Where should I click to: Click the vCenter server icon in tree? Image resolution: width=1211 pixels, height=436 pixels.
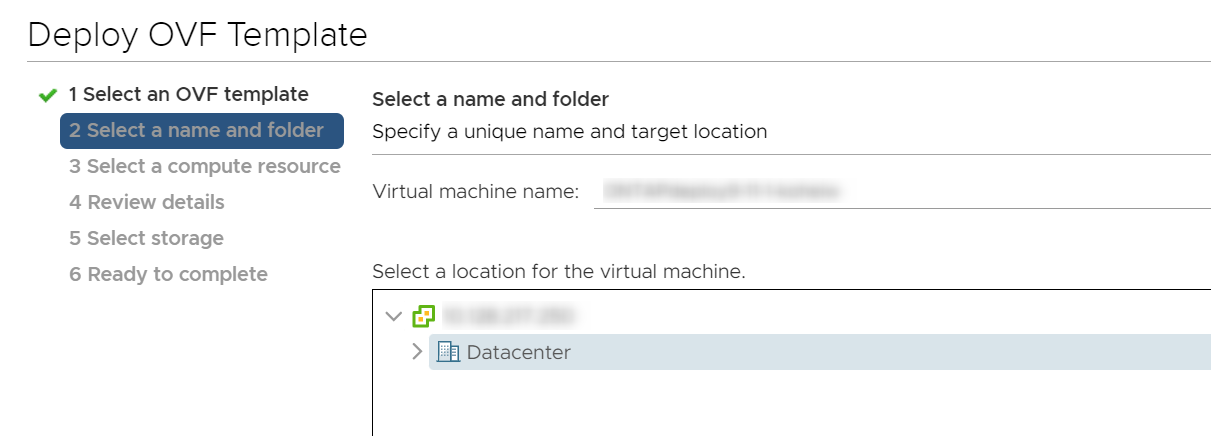tap(423, 316)
